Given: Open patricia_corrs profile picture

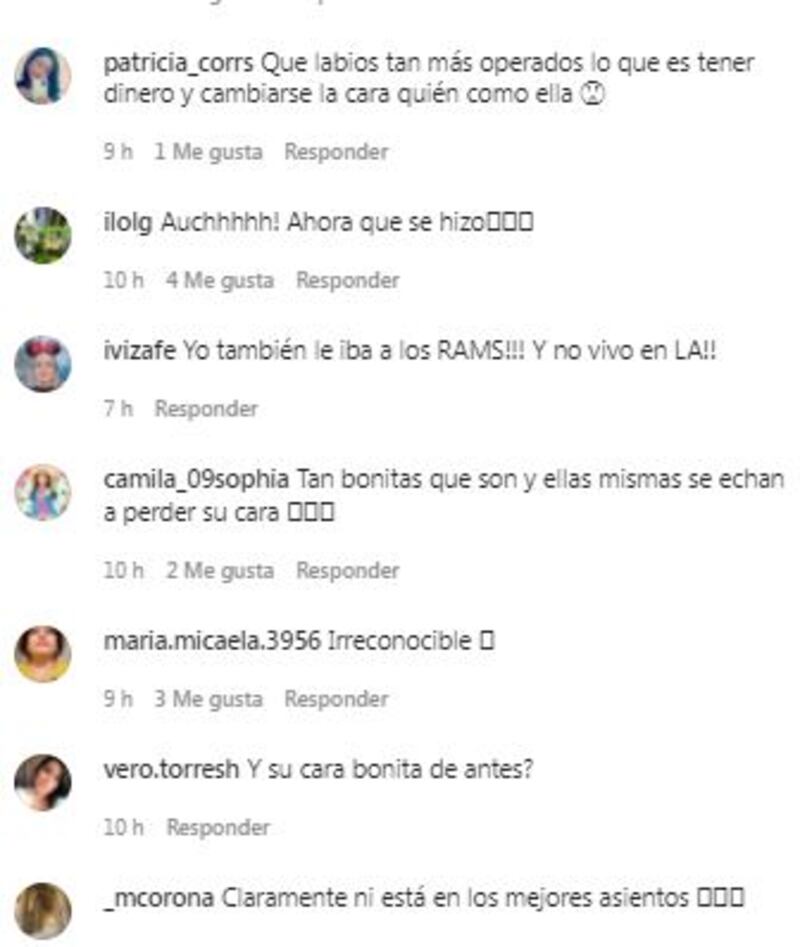Looking at the screenshot, I should pyautogui.click(x=43, y=76).
